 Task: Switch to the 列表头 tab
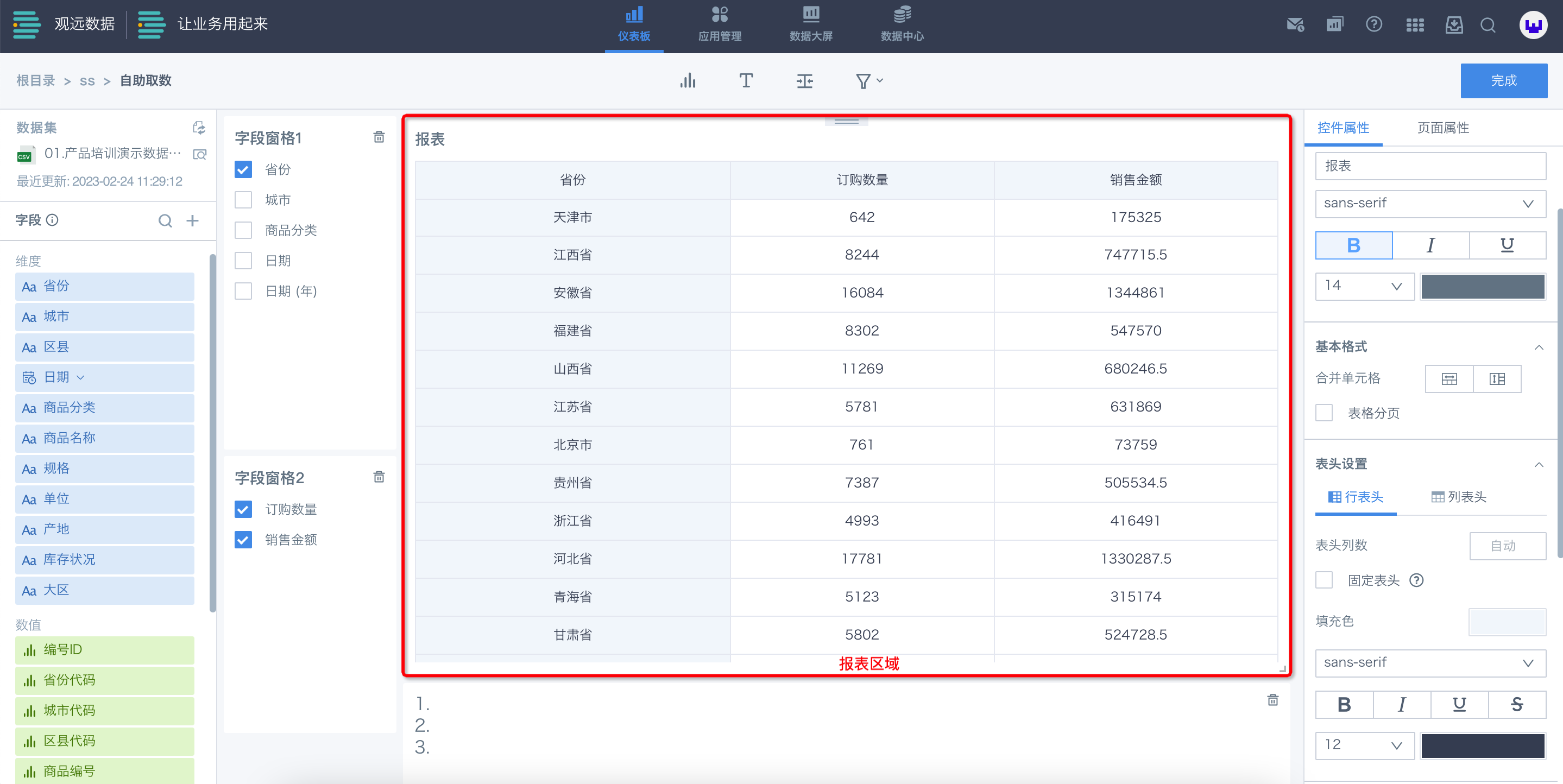1459,497
